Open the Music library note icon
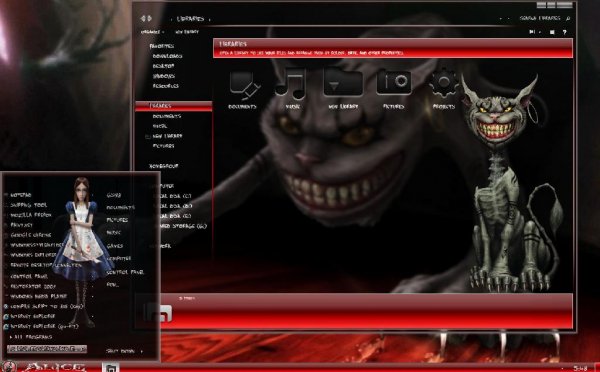This screenshot has width=600, height=372. (291, 83)
